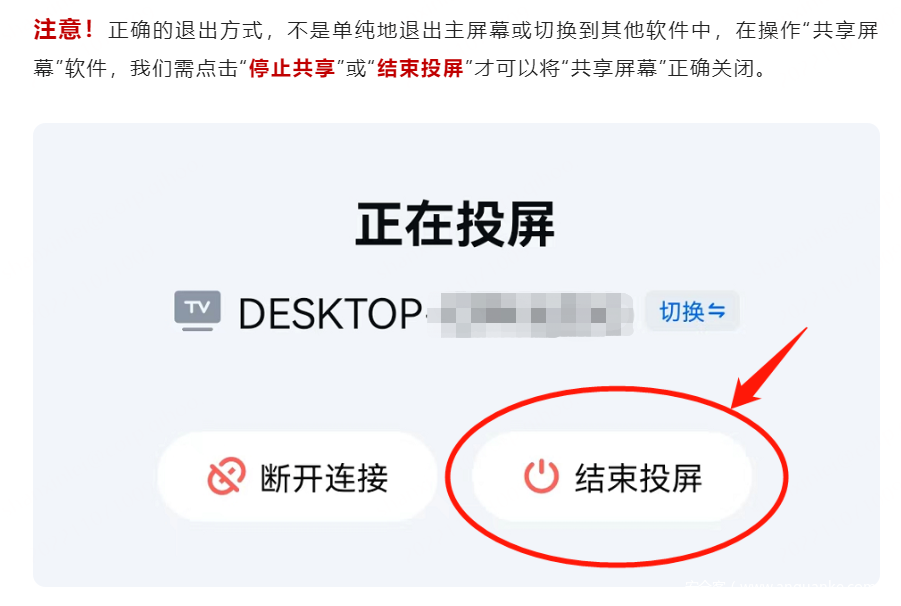The width and height of the screenshot is (901, 606).
Task: Tap the 断开连接 button
Action: (297, 477)
